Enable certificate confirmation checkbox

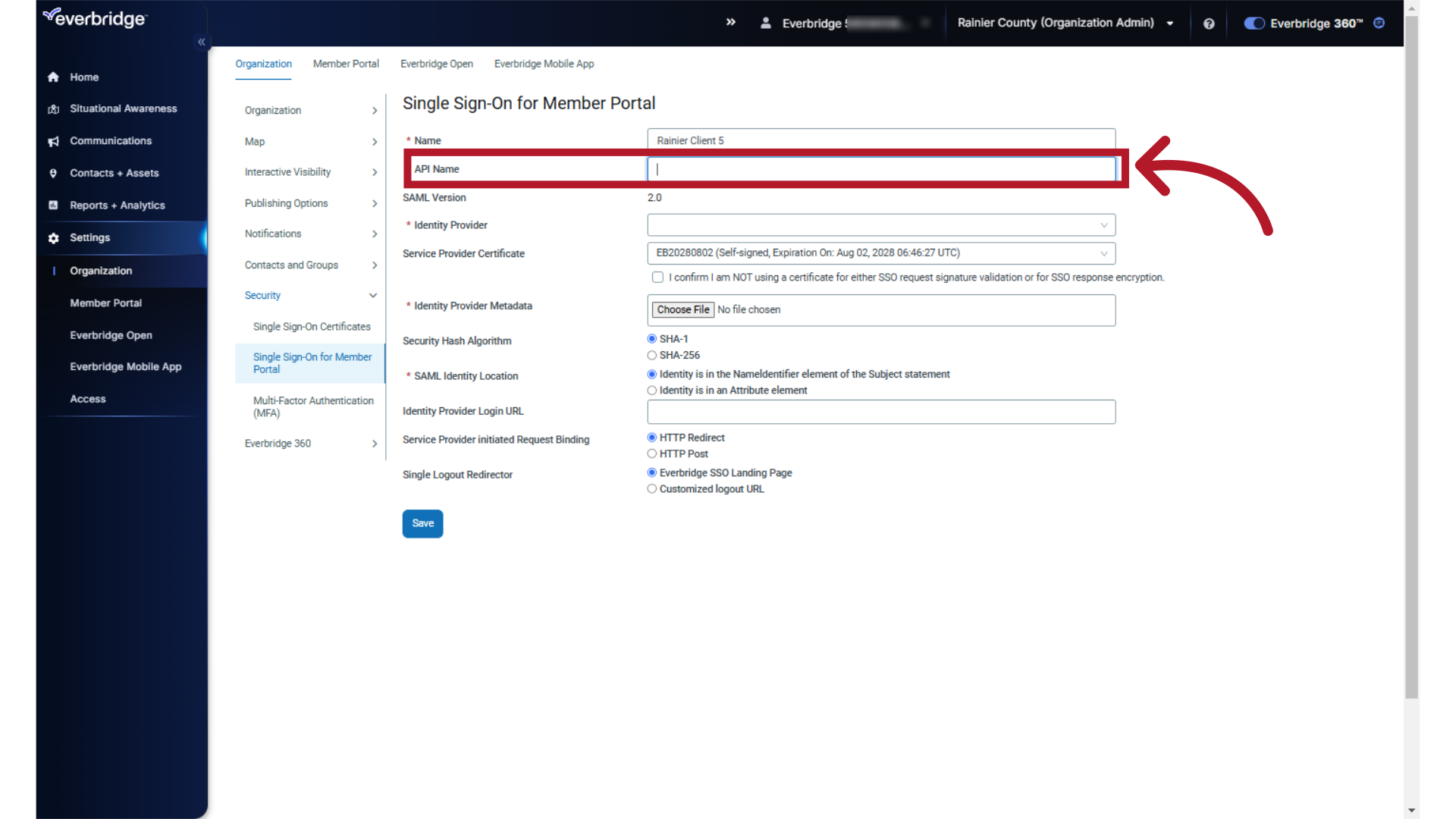pyautogui.click(x=657, y=277)
